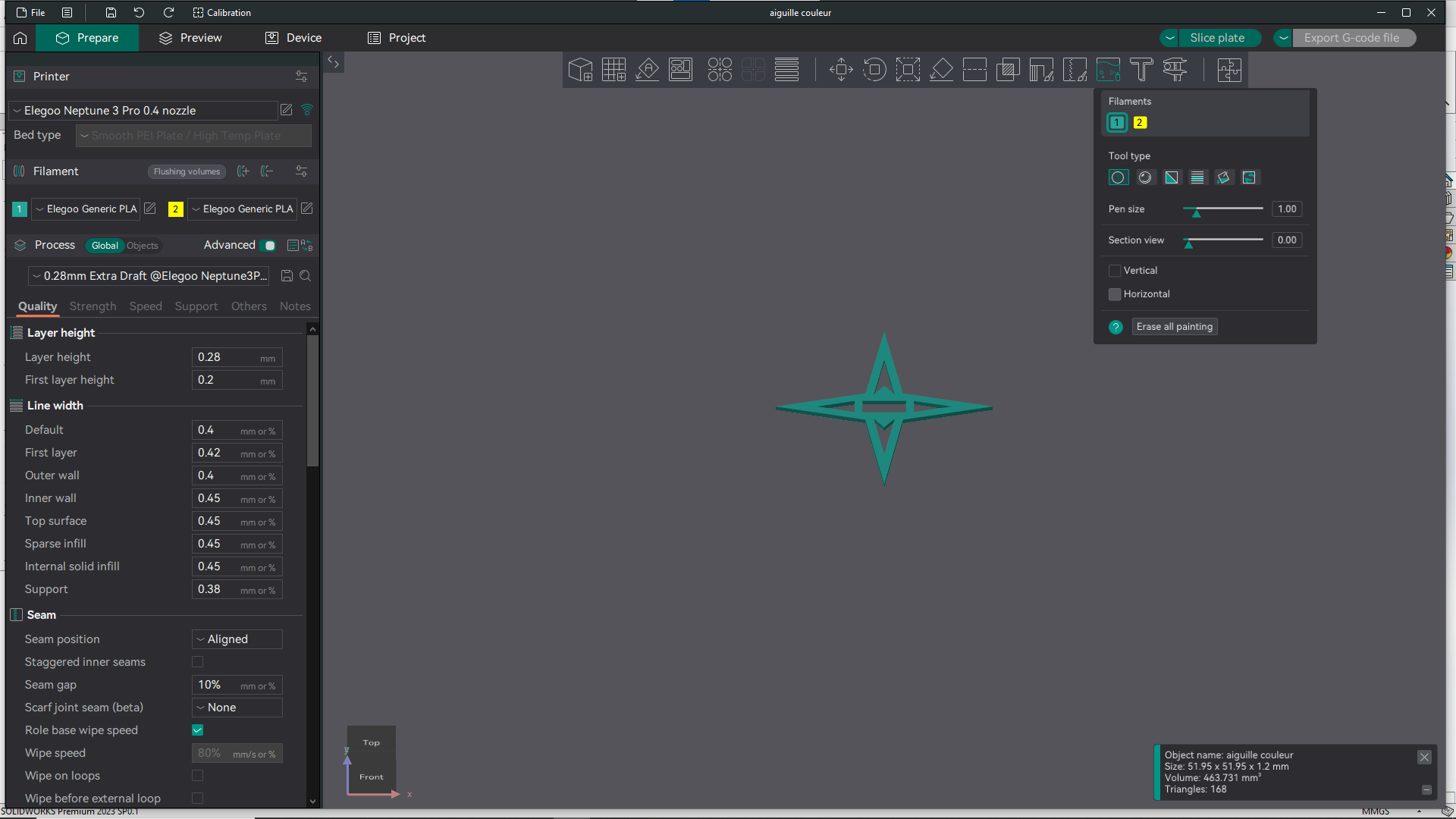Open the Text shape tool
Screen dimensions: 1456x819
(1141, 70)
